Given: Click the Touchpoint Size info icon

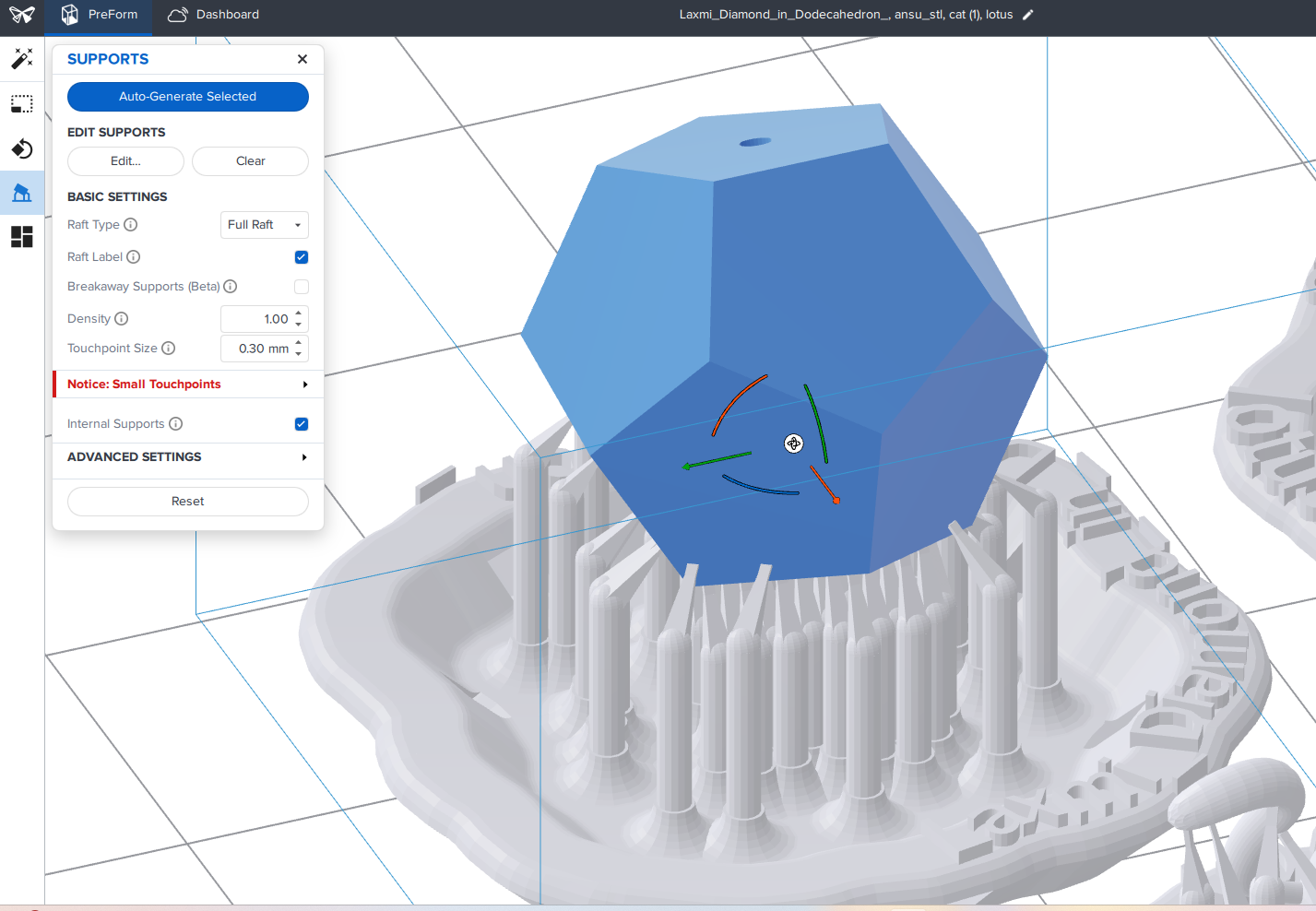Looking at the screenshot, I should (x=169, y=349).
